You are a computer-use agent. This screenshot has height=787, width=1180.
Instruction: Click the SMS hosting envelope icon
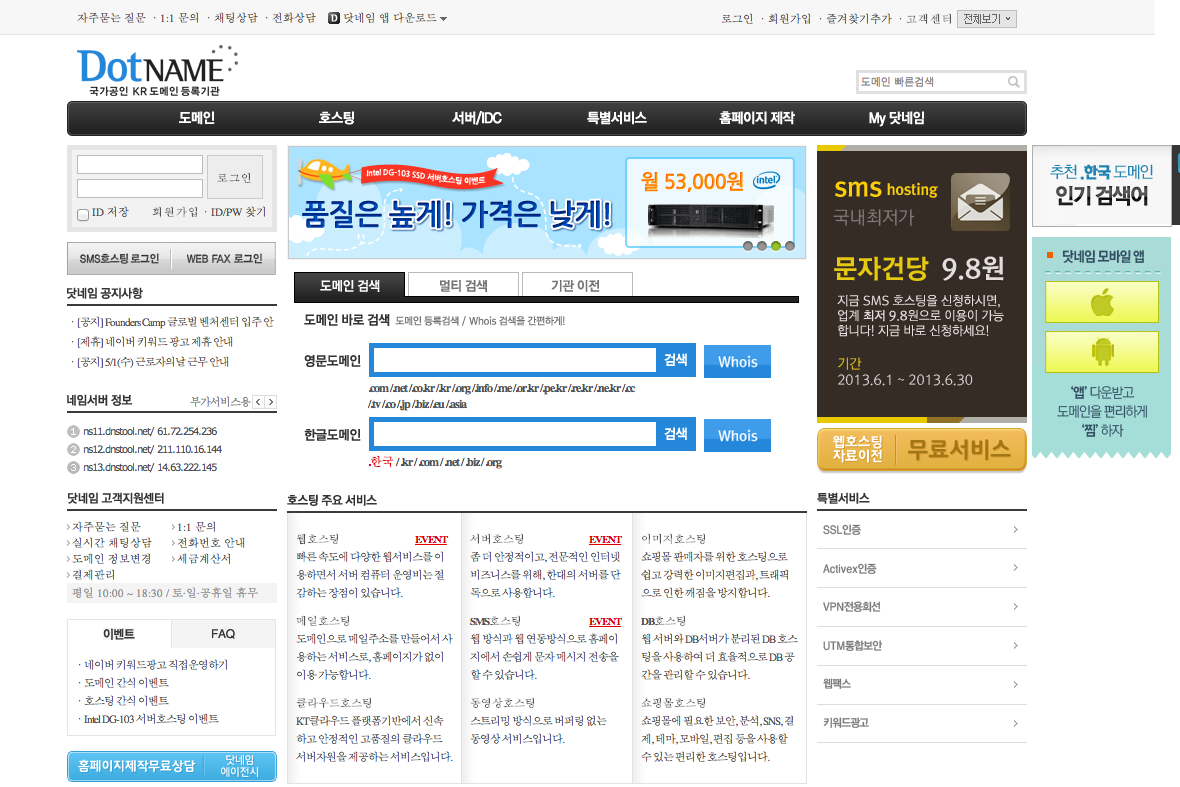tap(980, 202)
